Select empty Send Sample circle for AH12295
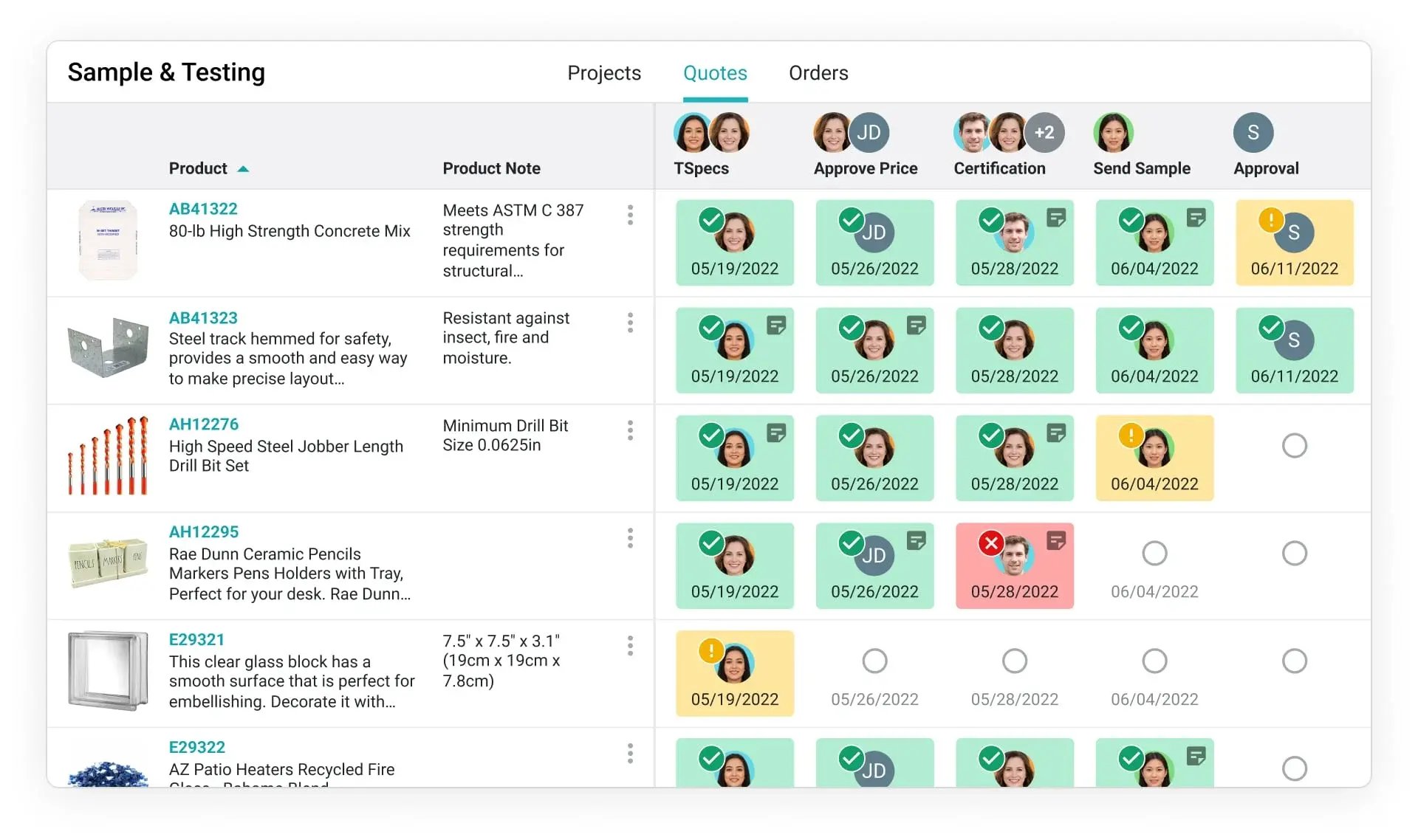The height and width of the screenshot is (840, 1418). (x=1154, y=553)
